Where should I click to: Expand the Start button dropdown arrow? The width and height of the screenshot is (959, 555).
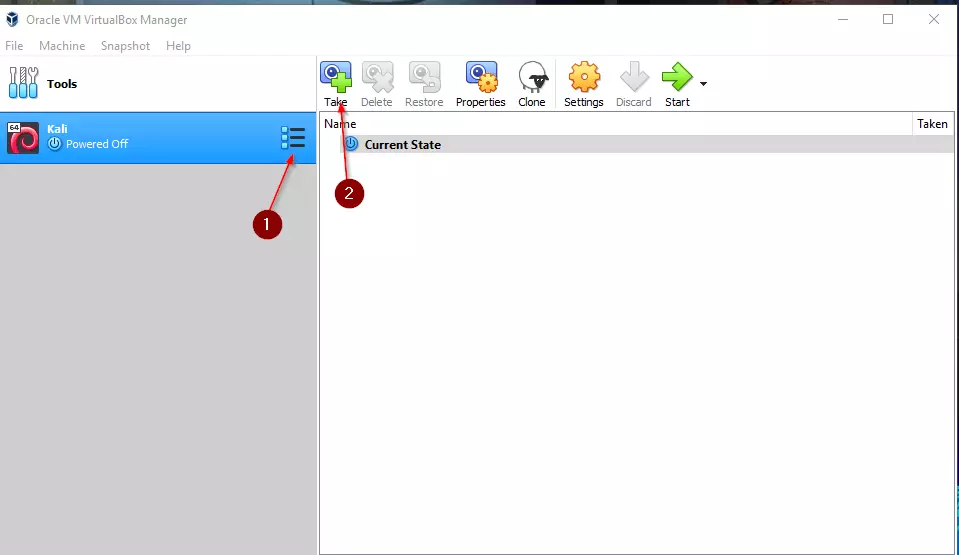(x=704, y=84)
